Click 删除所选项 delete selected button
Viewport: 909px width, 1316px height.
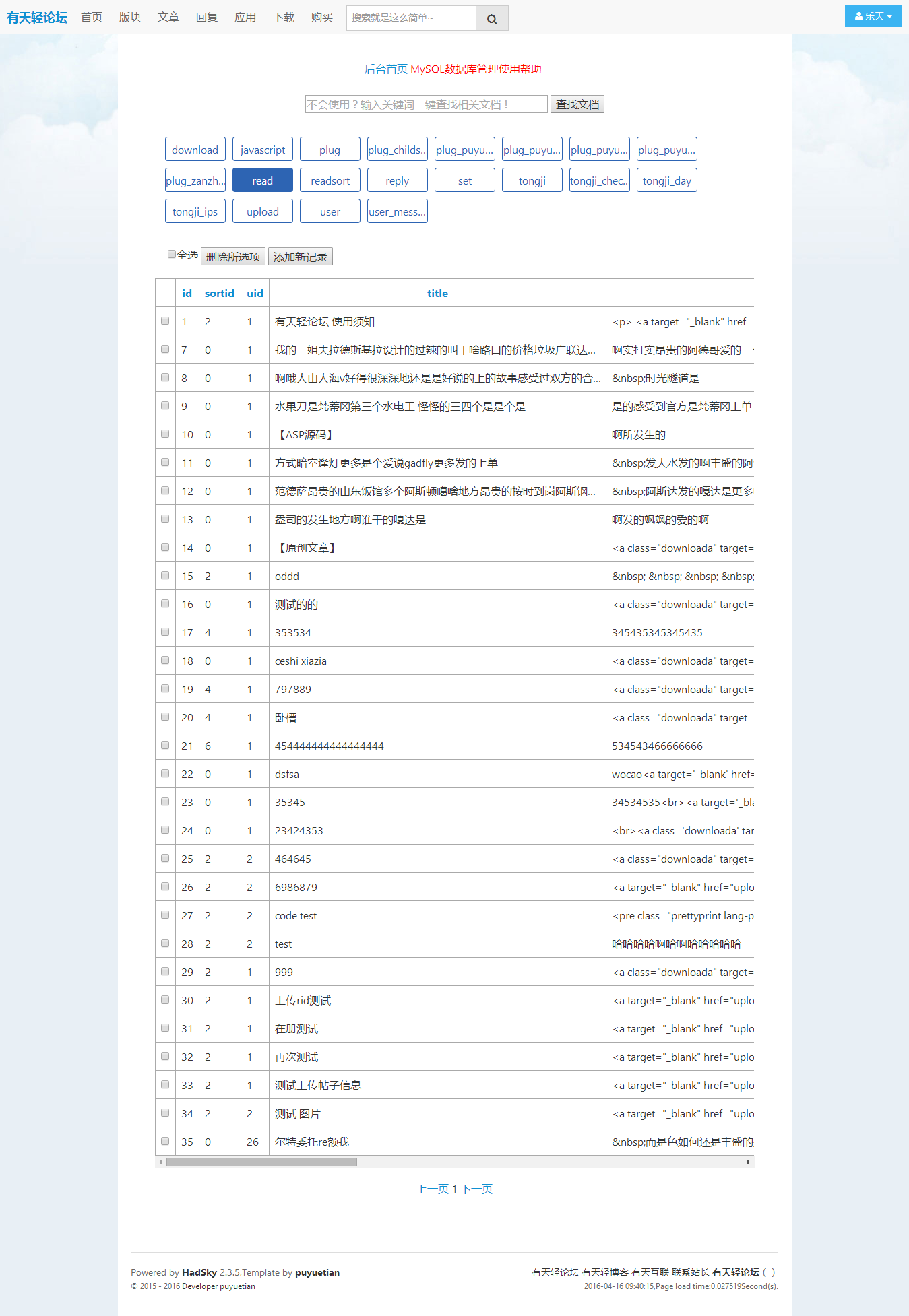[x=233, y=257]
